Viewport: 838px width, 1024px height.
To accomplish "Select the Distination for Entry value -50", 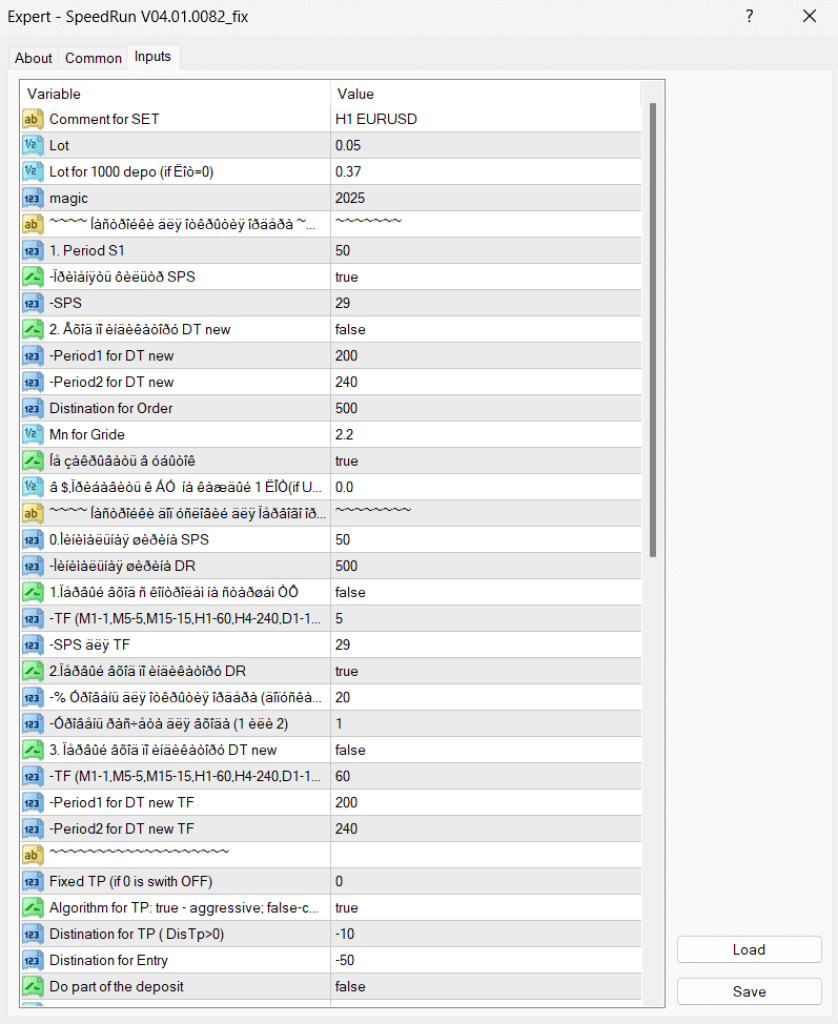I will tap(486, 960).
